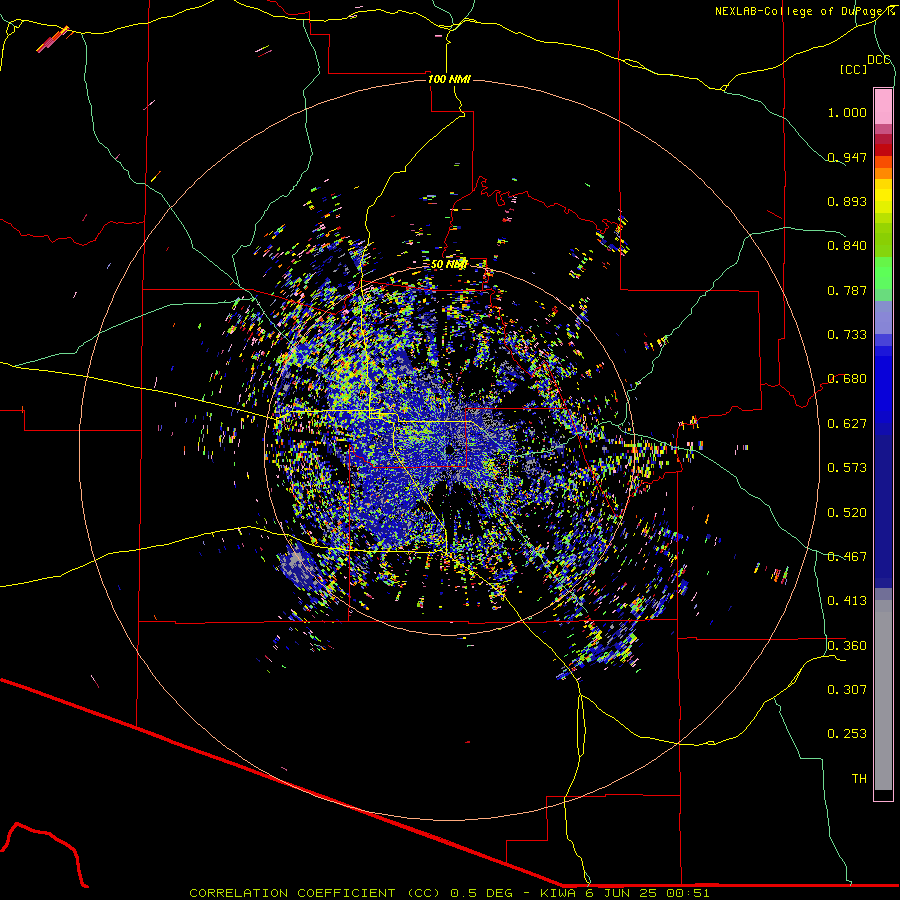The height and width of the screenshot is (900, 900).
Task: Click the black radar site dot at center
Action: [450, 450]
